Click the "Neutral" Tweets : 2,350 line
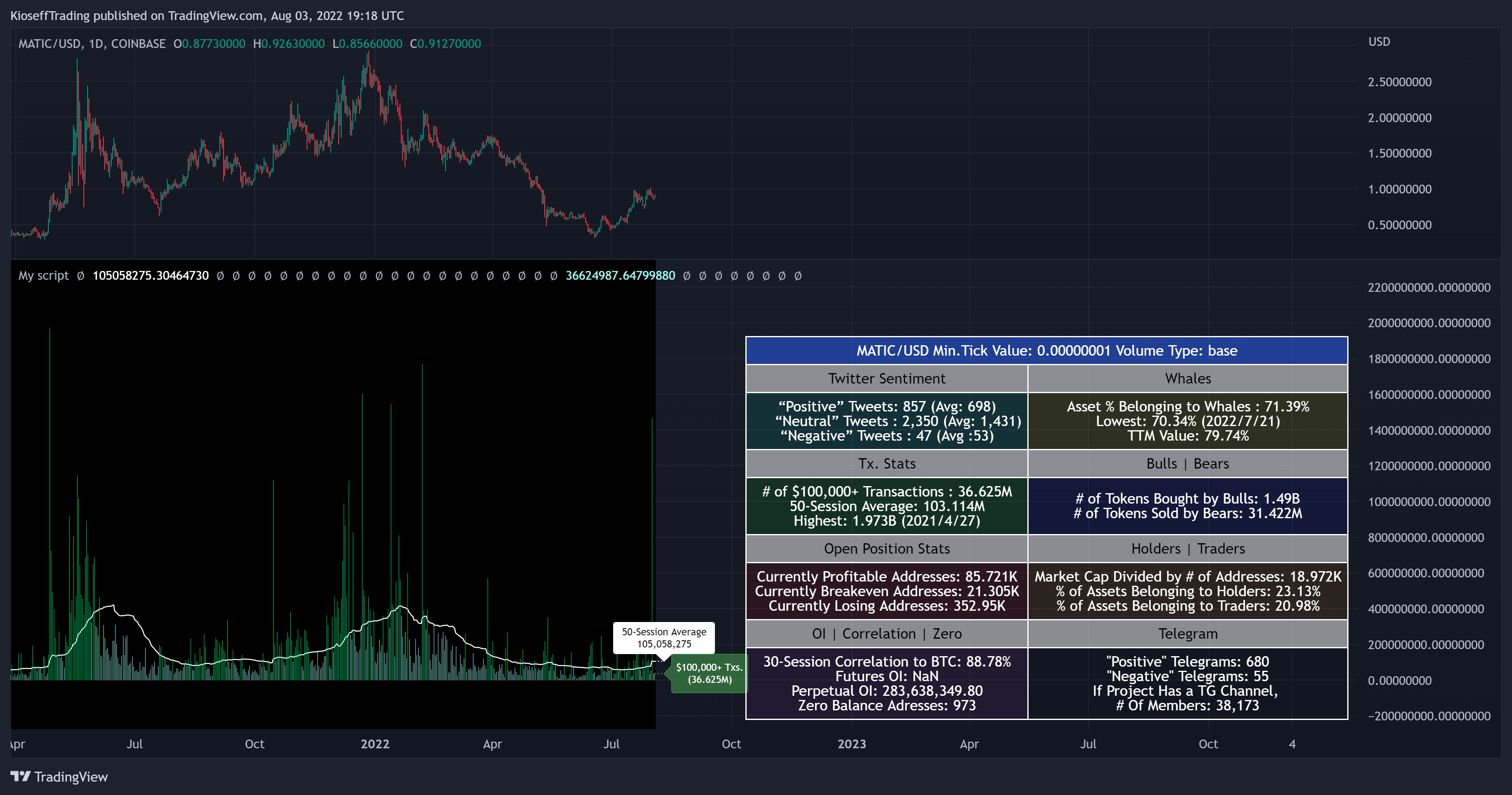Screen dimensions: 1512x795 pos(898,421)
